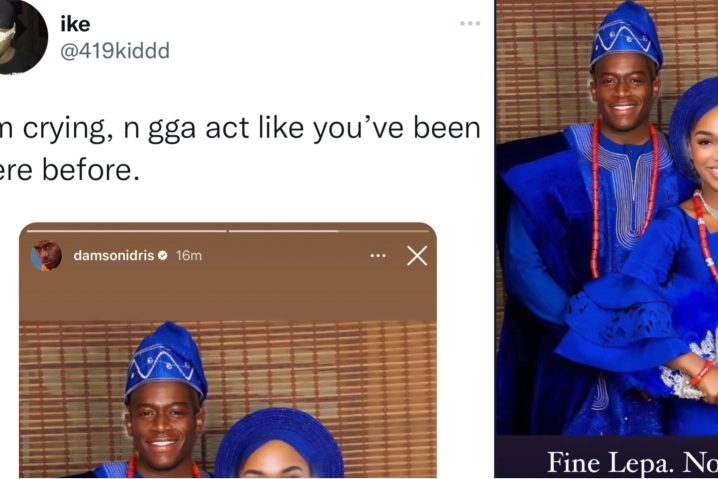Click the verified badge beside damsonidris
This screenshot has height=479, width=718.
(x=162, y=256)
